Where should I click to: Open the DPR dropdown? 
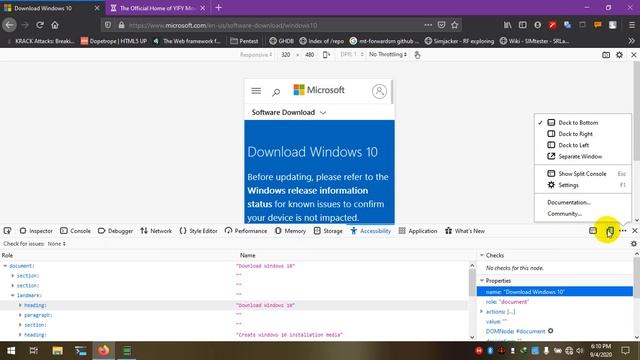tap(351, 55)
